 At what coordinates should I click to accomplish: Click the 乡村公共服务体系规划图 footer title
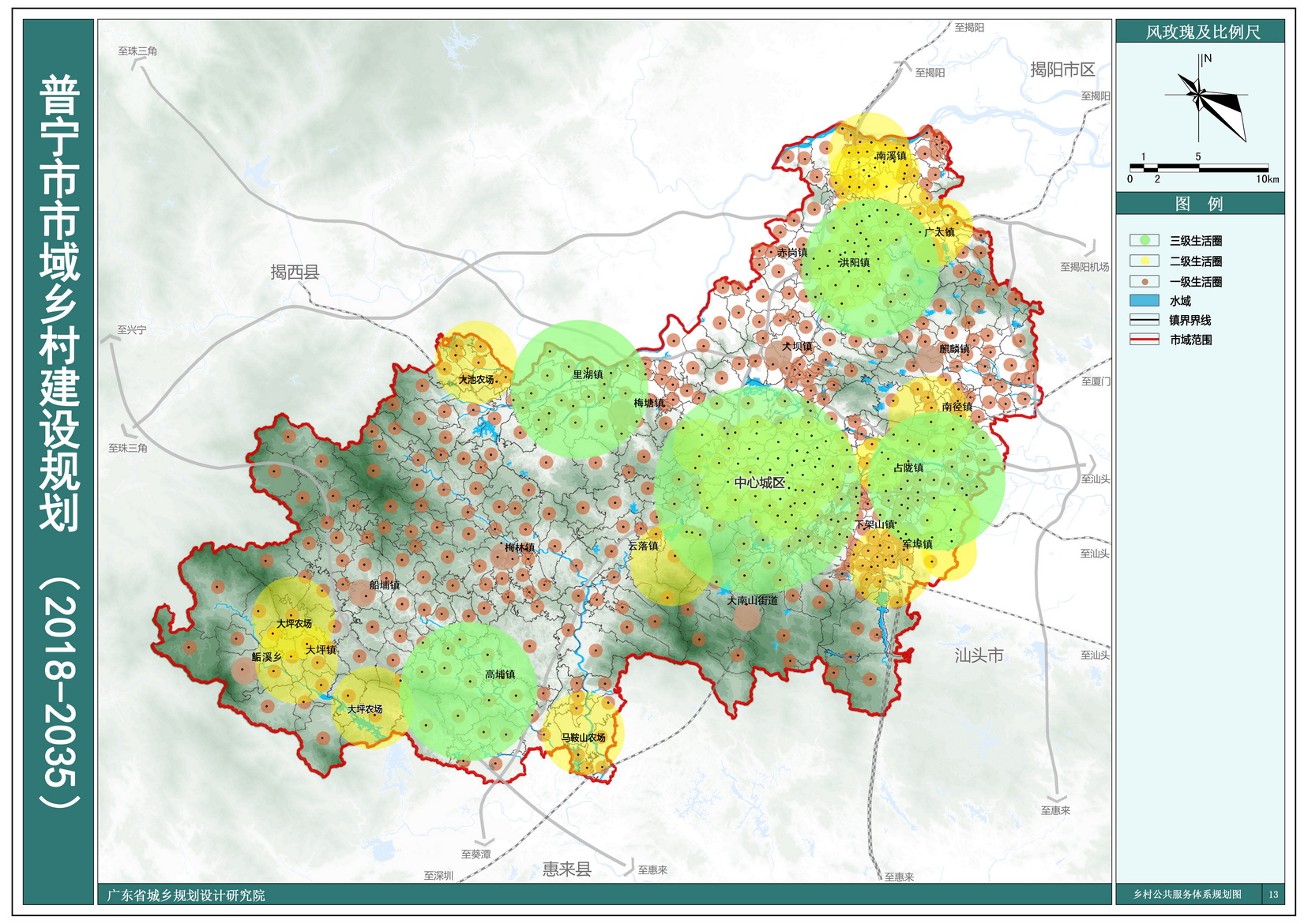[1187, 894]
